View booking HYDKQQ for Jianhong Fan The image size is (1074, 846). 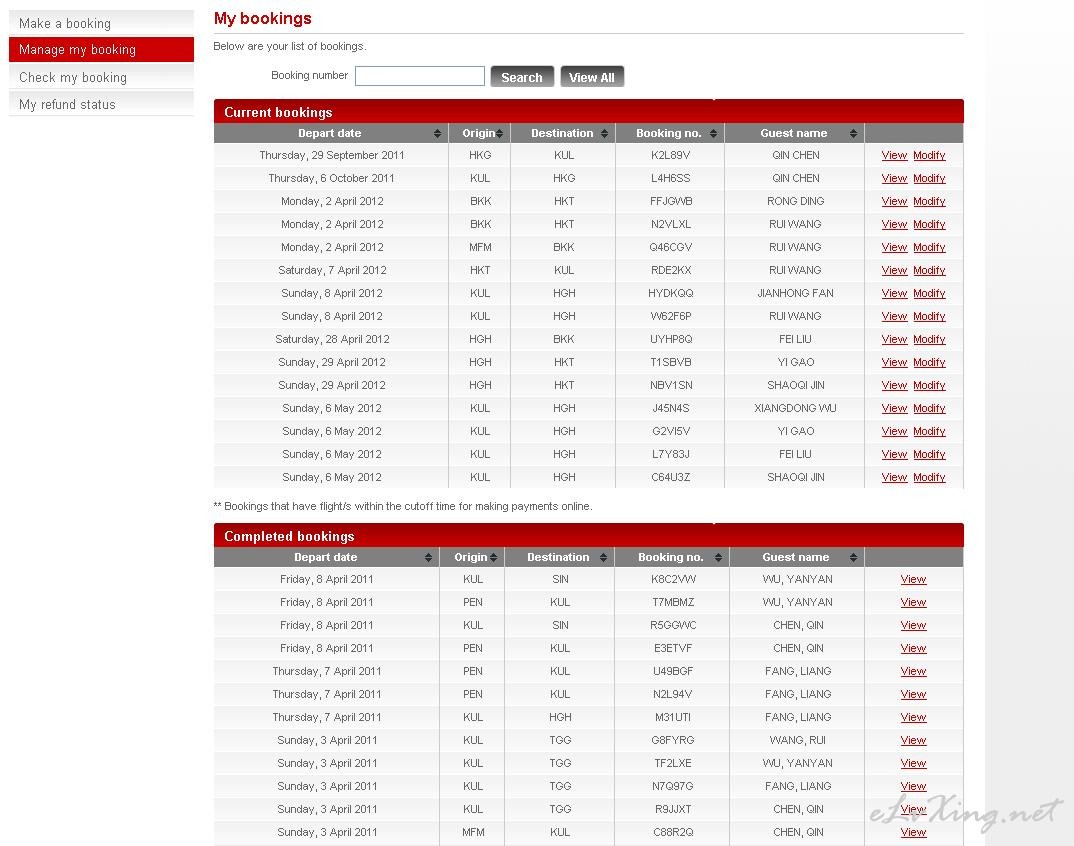pos(894,293)
